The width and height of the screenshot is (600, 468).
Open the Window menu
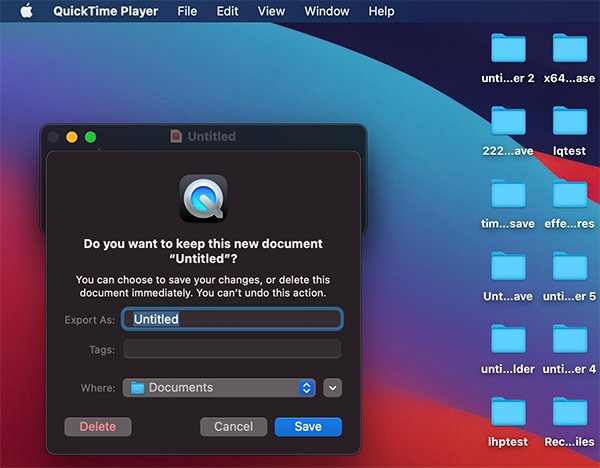[x=327, y=11]
